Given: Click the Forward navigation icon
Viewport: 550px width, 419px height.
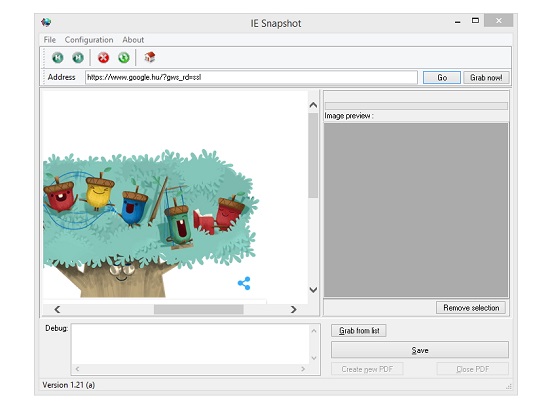Looking at the screenshot, I should point(78,58).
